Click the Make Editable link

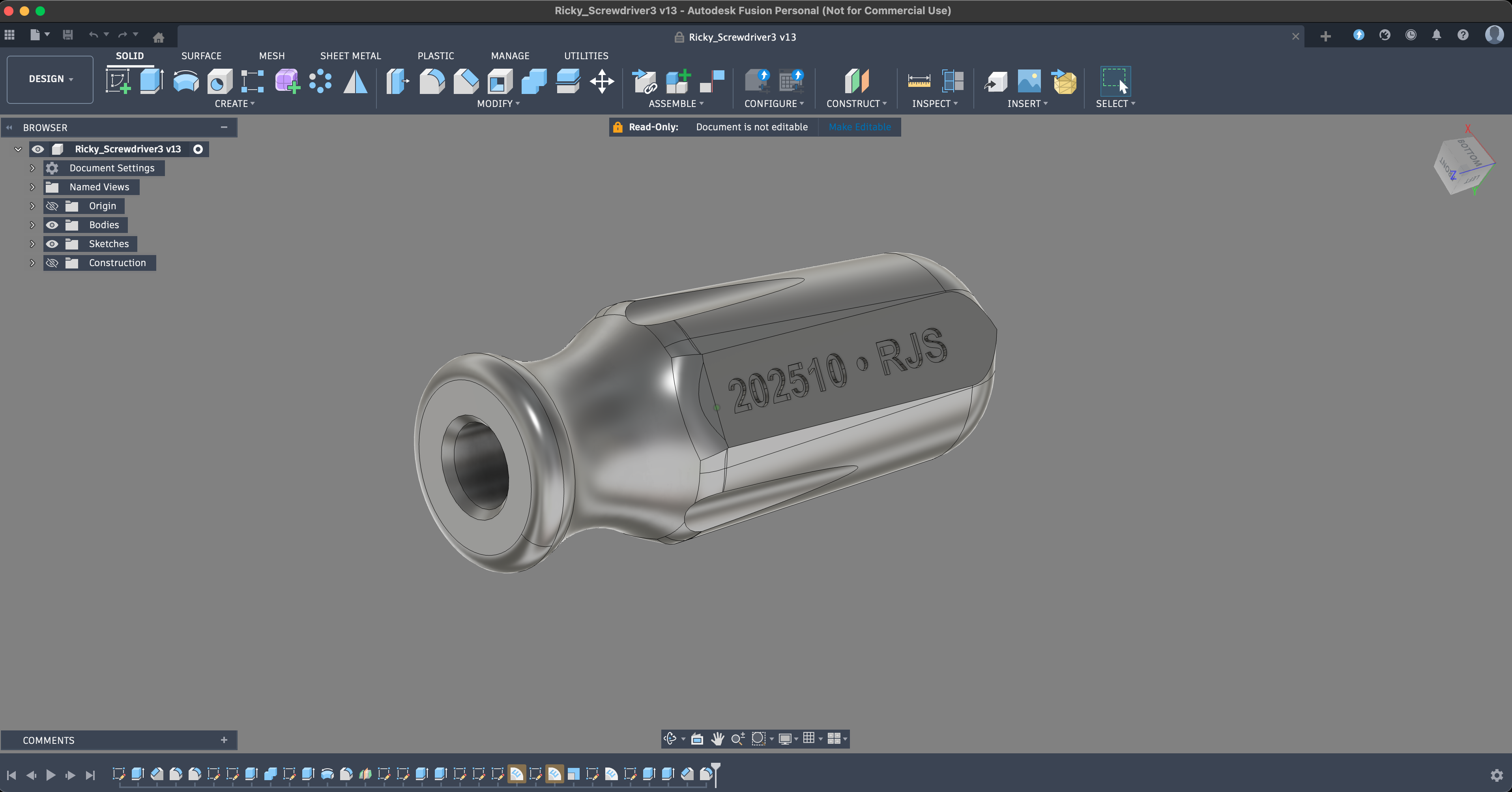coord(859,127)
